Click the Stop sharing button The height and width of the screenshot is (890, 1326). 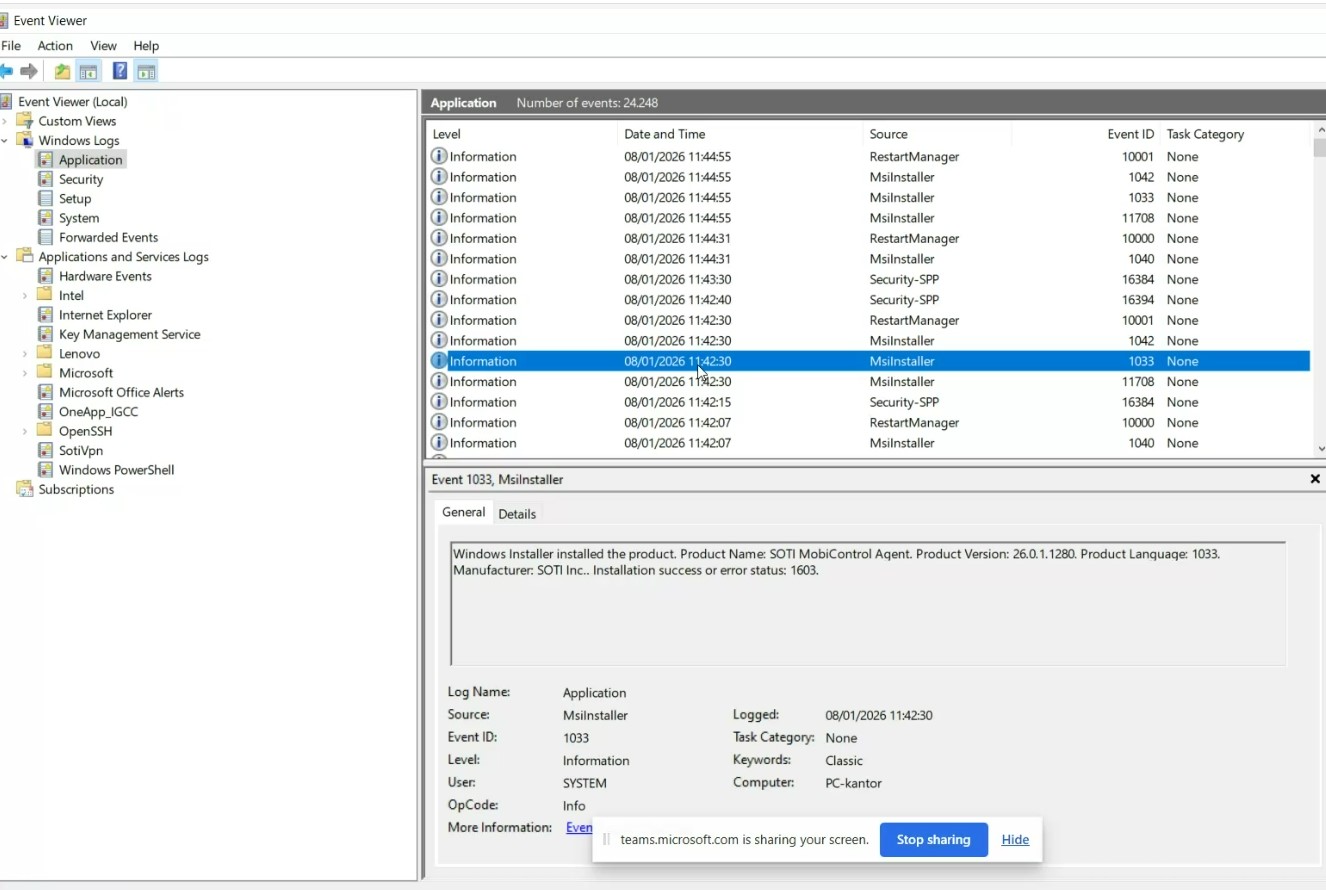click(933, 839)
